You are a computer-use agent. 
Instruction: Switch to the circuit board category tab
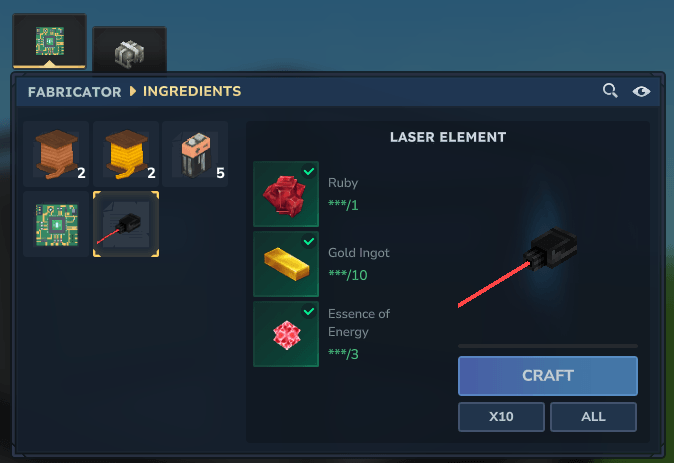tap(49, 41)
